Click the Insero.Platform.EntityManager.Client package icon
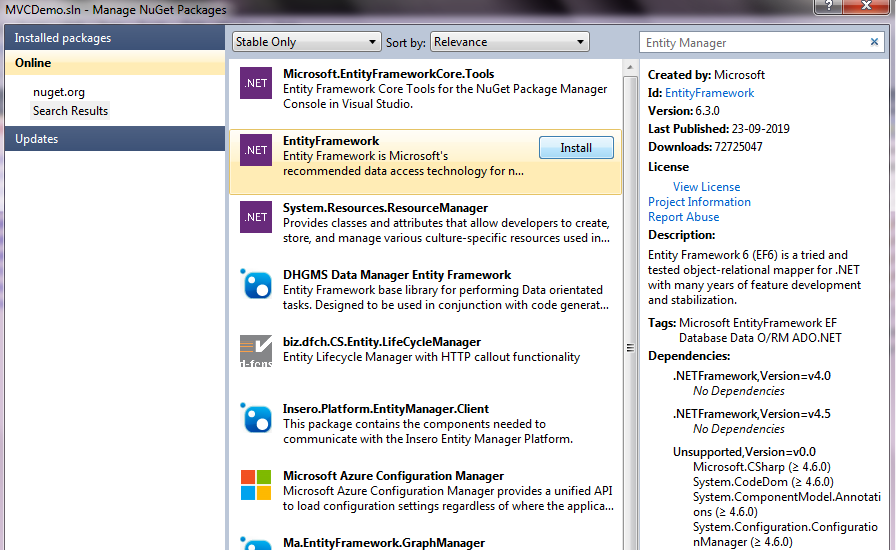Image resolution: width=896 pixels, height=550 pixels. pyautogui.click(x=256, y=417)
